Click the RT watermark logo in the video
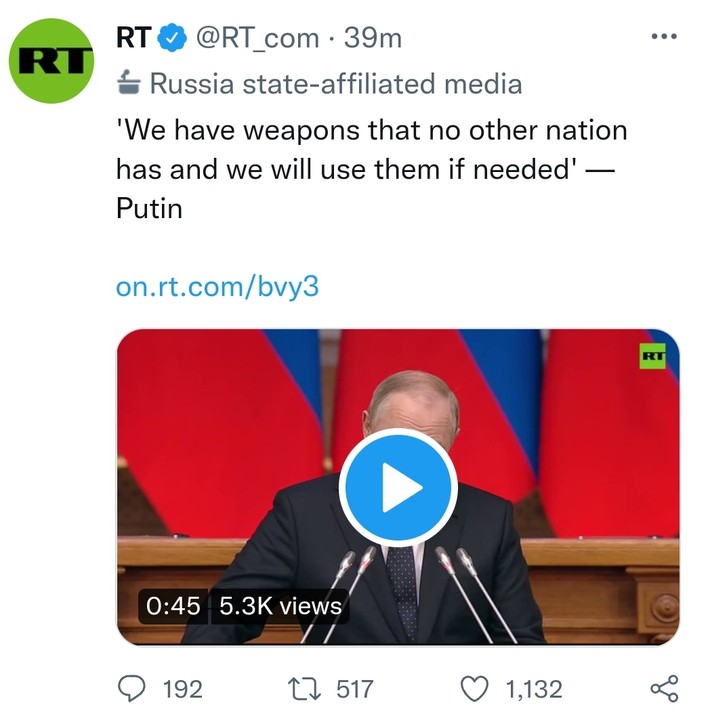 coord(652,355)
